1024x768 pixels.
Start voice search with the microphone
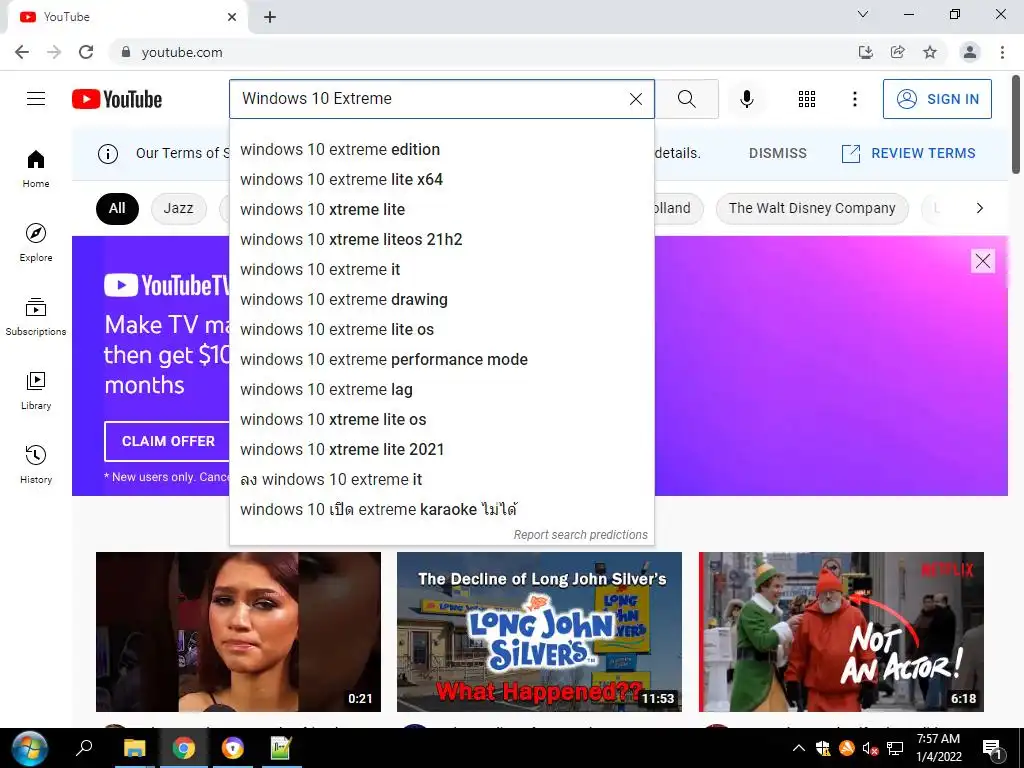746,99
